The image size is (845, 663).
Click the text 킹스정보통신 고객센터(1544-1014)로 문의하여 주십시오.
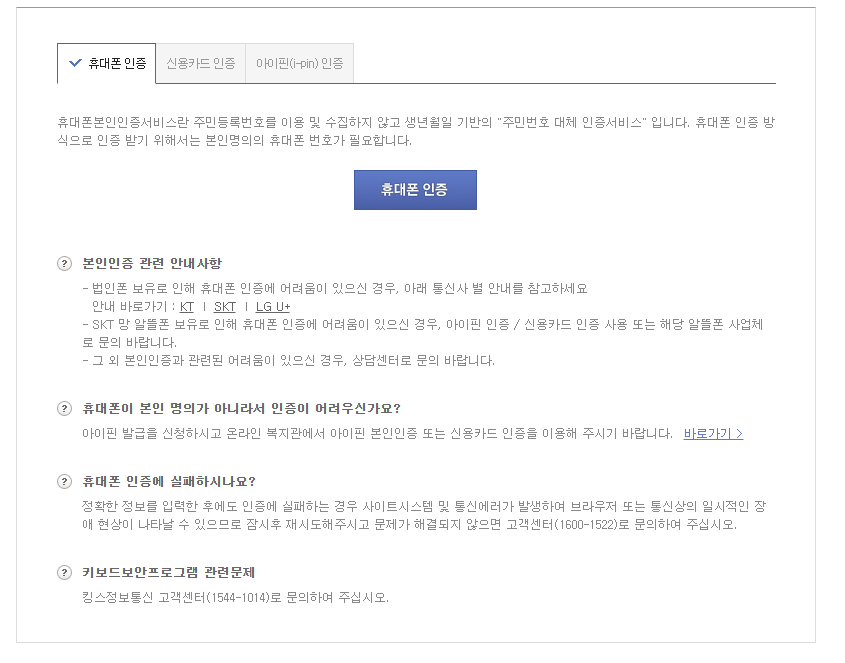coord(235,597)
